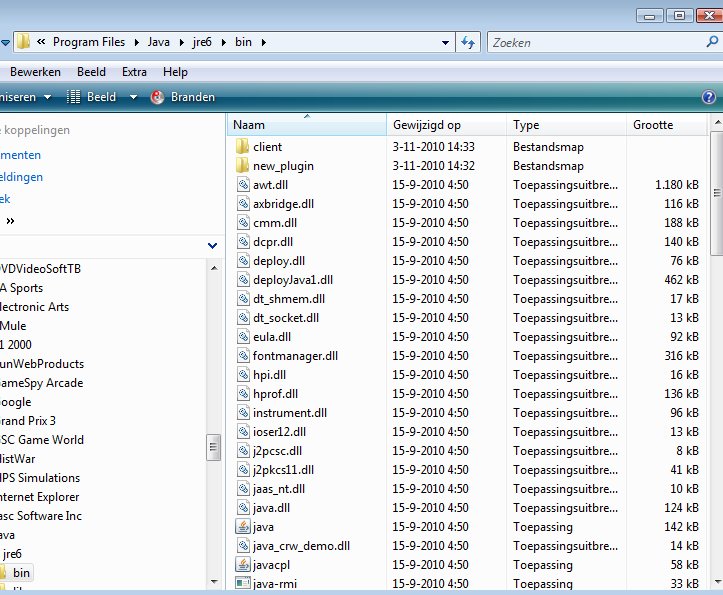Select the deployJava1.dll file name

[x=293, y=280]
